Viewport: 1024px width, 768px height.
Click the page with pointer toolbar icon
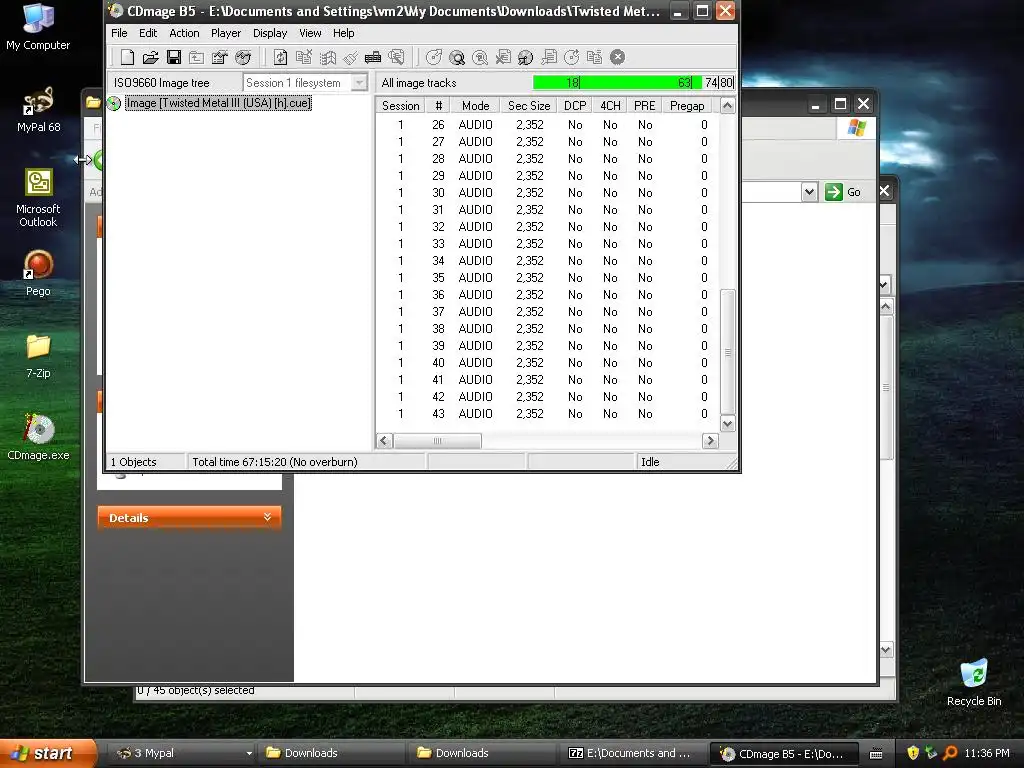point(549,57)
